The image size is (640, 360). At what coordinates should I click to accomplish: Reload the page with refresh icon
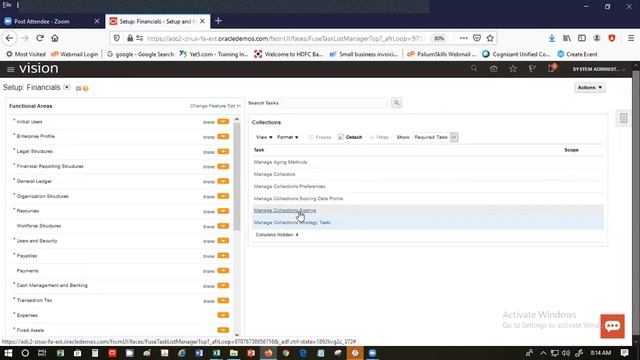pyautogui.click(x=40, y=38)
